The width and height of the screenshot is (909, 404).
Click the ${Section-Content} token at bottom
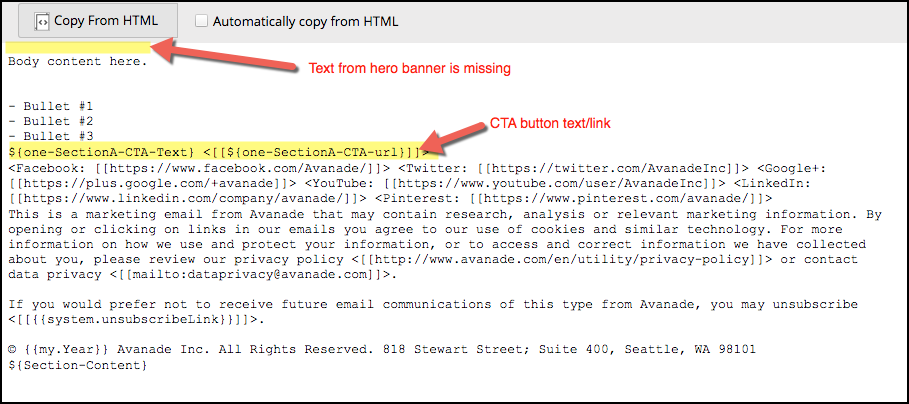point(77,365)
